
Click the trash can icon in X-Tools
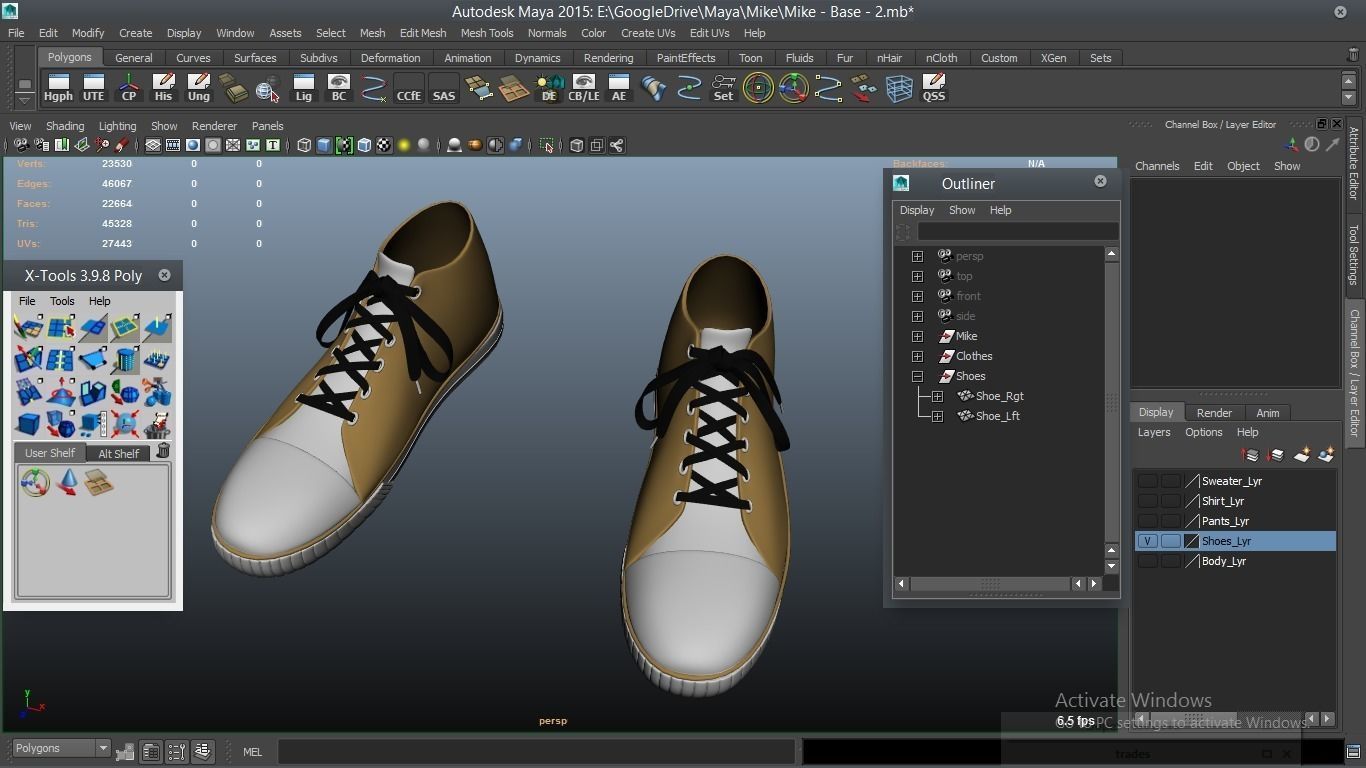(163, 452)
